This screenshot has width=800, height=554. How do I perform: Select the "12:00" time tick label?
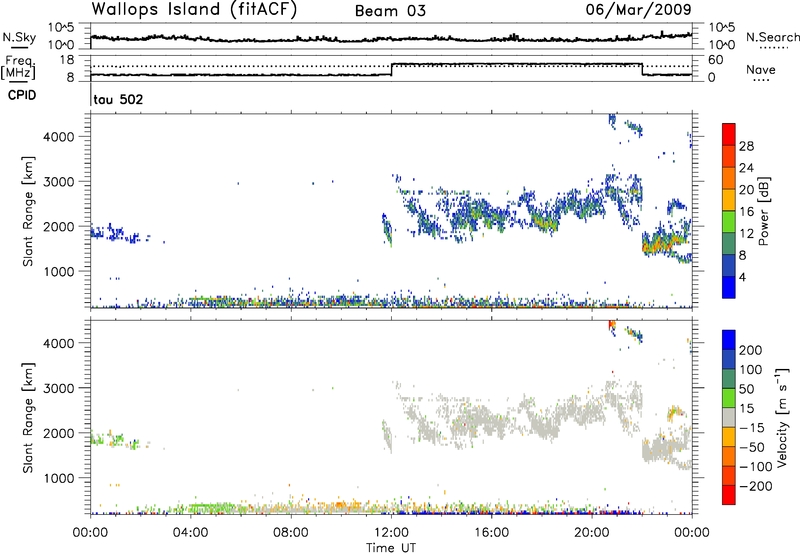pyautogui.click(x=391, y=532)
